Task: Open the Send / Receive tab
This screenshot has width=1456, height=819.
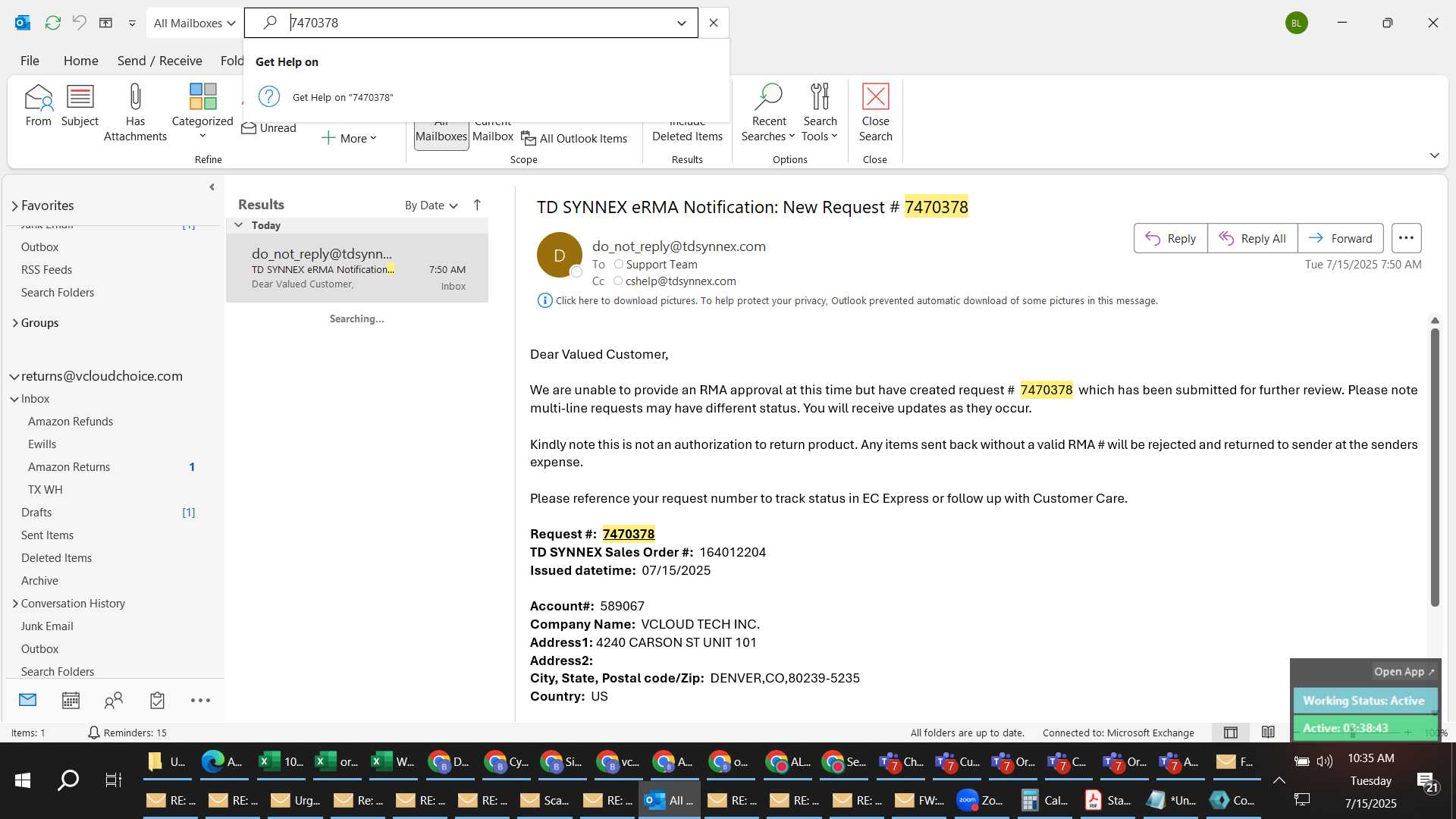Action: (159, 61)
